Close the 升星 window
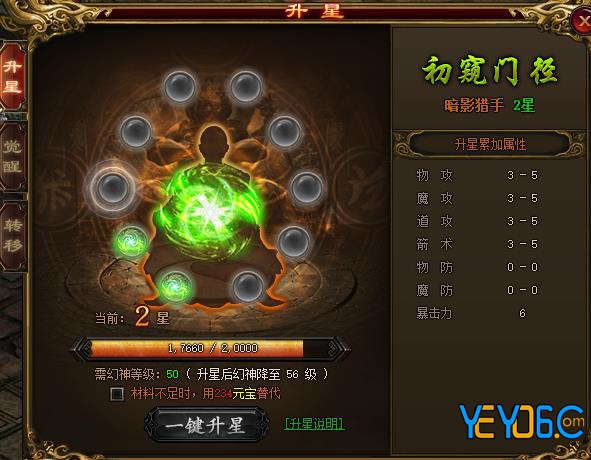This screenshot has height=460, width=591. (x=582, y=21)
